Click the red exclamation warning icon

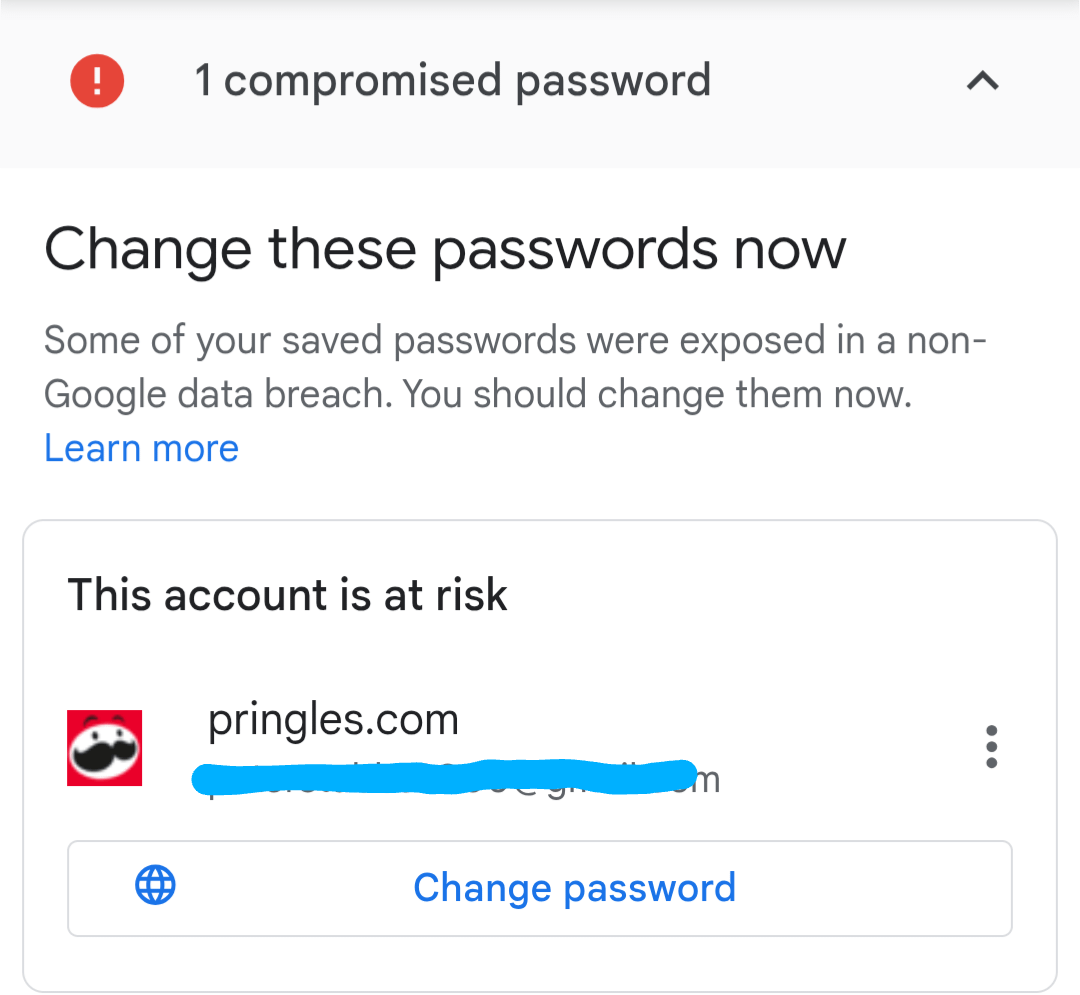[x=97, y=81]
